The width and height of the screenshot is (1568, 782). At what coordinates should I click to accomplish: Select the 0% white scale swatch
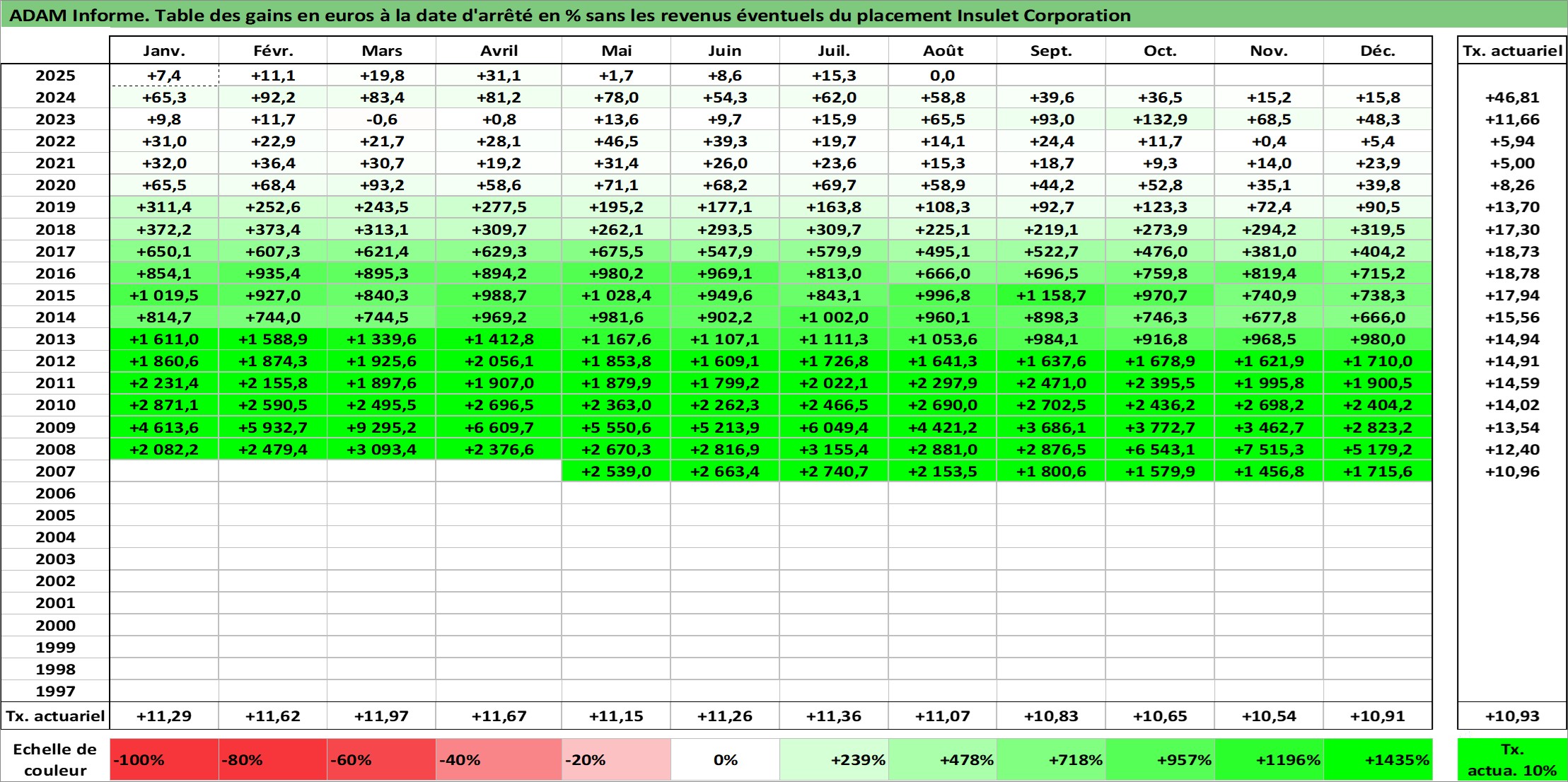tap(725, 760)
